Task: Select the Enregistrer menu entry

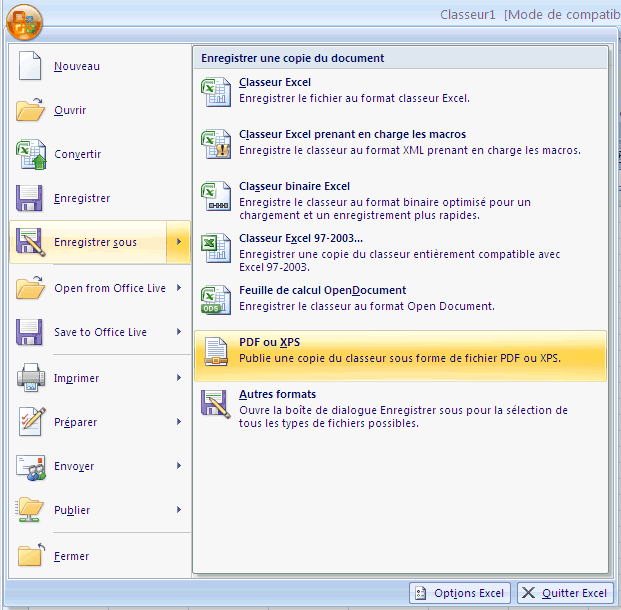Action: (x=100, y=198)
